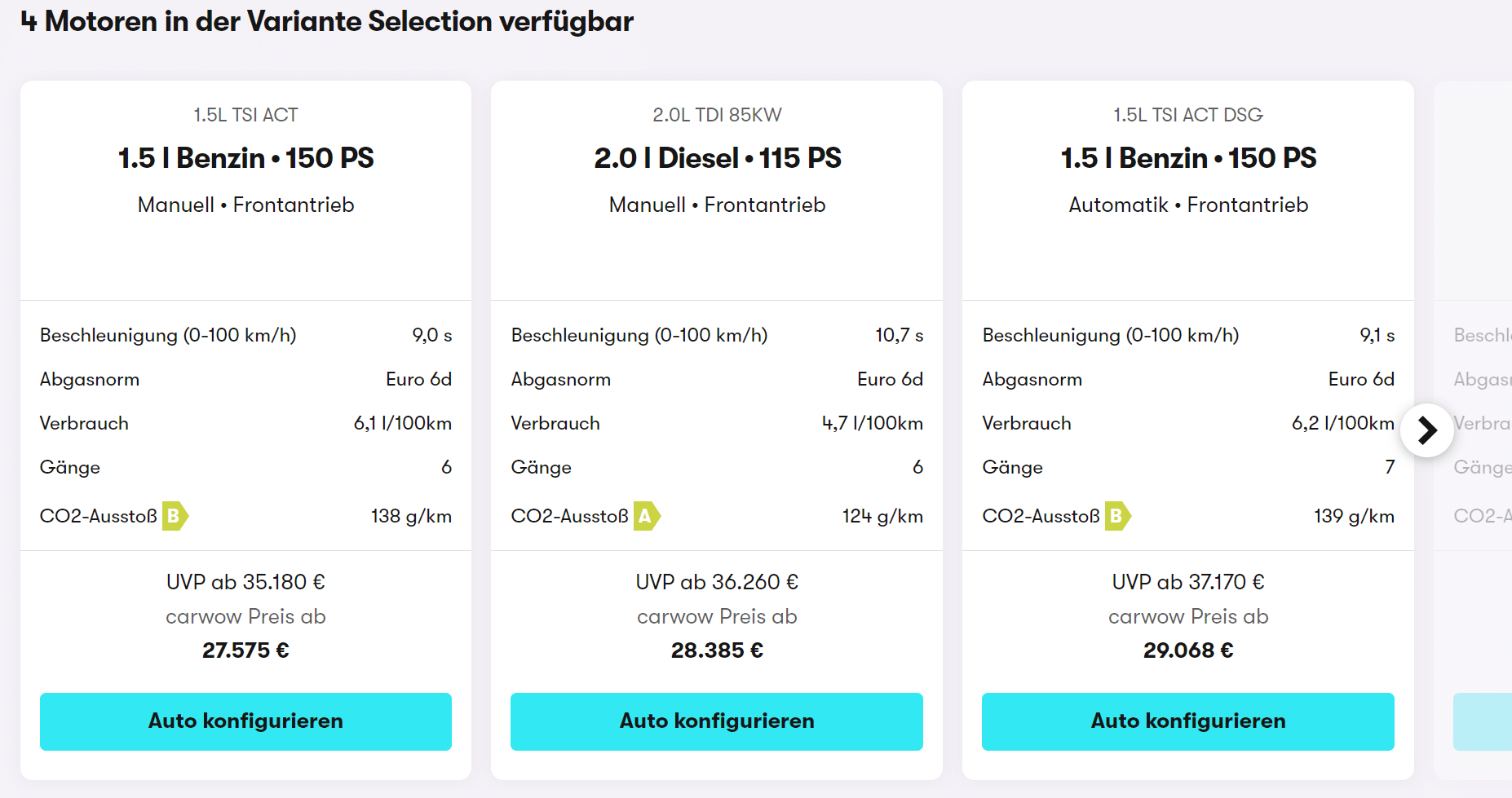This screenshot has width=1512, height=798.
Task: Click CO2 class A badge on Diesel card
Action: [x=647, y=516]
